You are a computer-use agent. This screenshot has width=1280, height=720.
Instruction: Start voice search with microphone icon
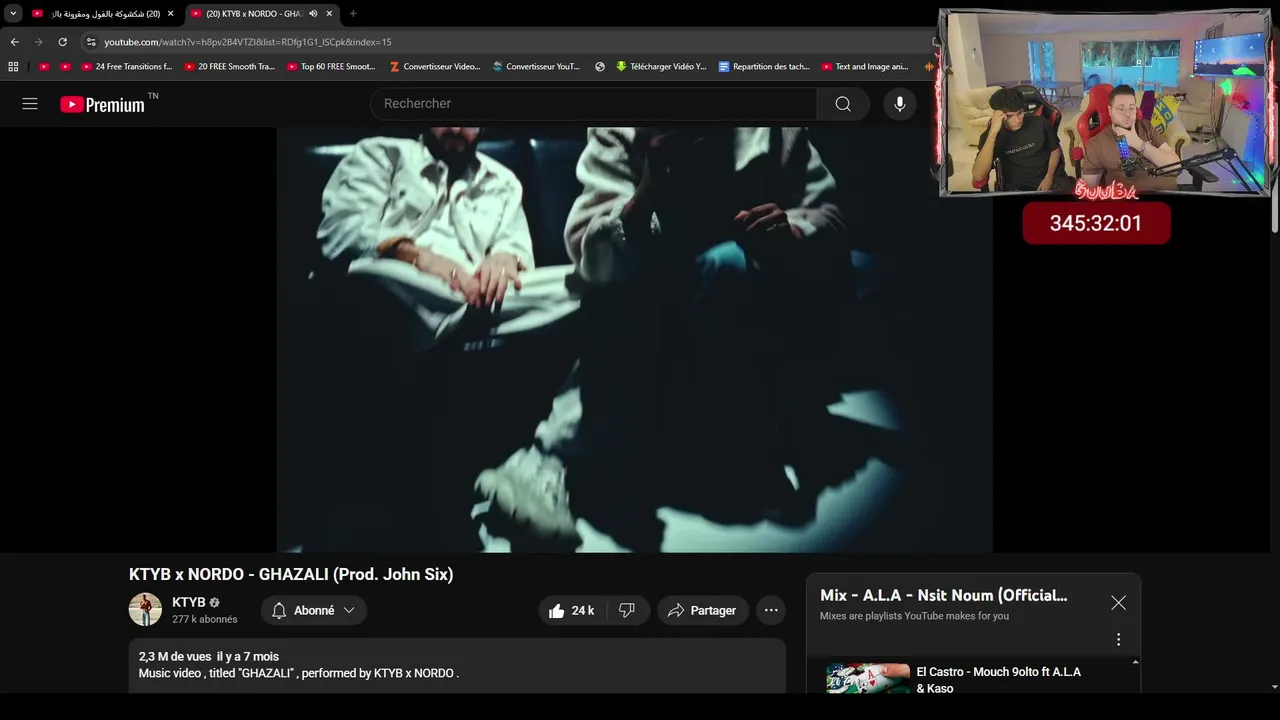point(900,104)
